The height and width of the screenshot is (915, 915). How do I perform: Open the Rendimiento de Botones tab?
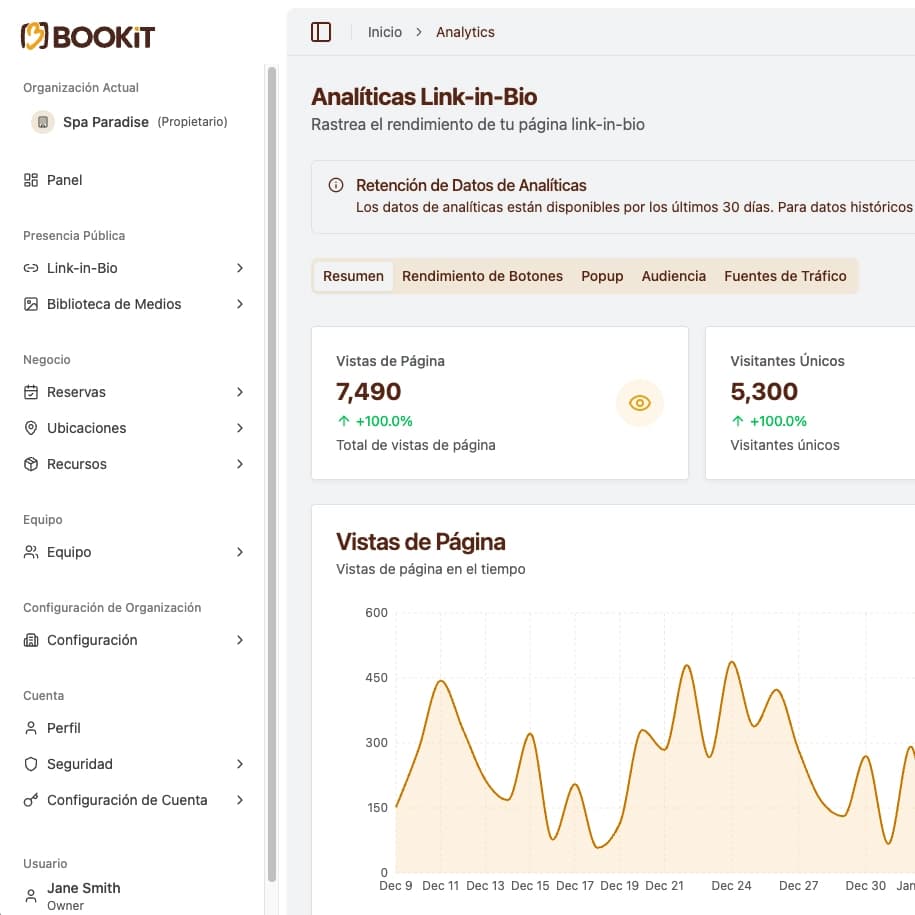[483, 275]
